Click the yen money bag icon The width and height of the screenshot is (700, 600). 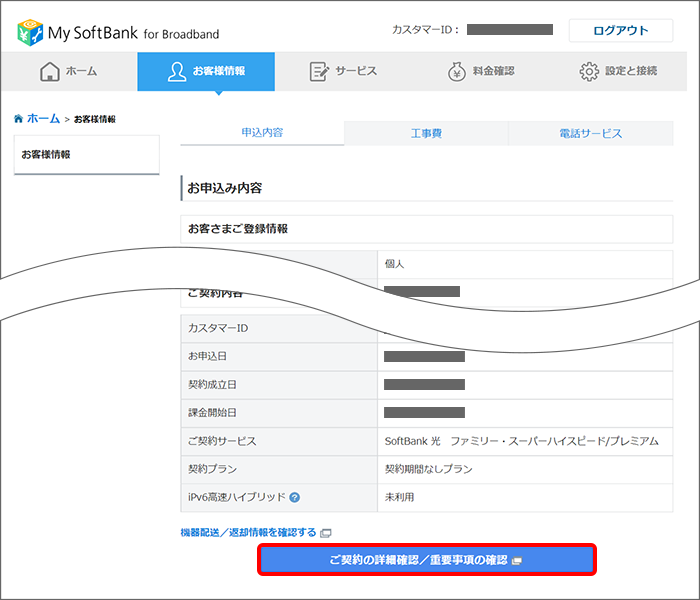coord(456,71)
